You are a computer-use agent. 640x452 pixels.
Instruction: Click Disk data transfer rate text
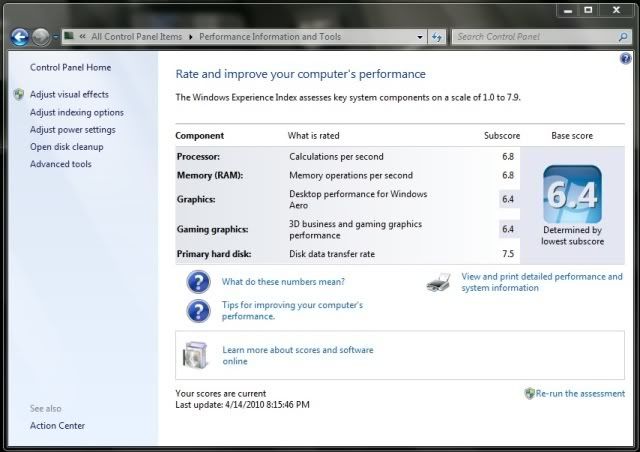(332, 254)
